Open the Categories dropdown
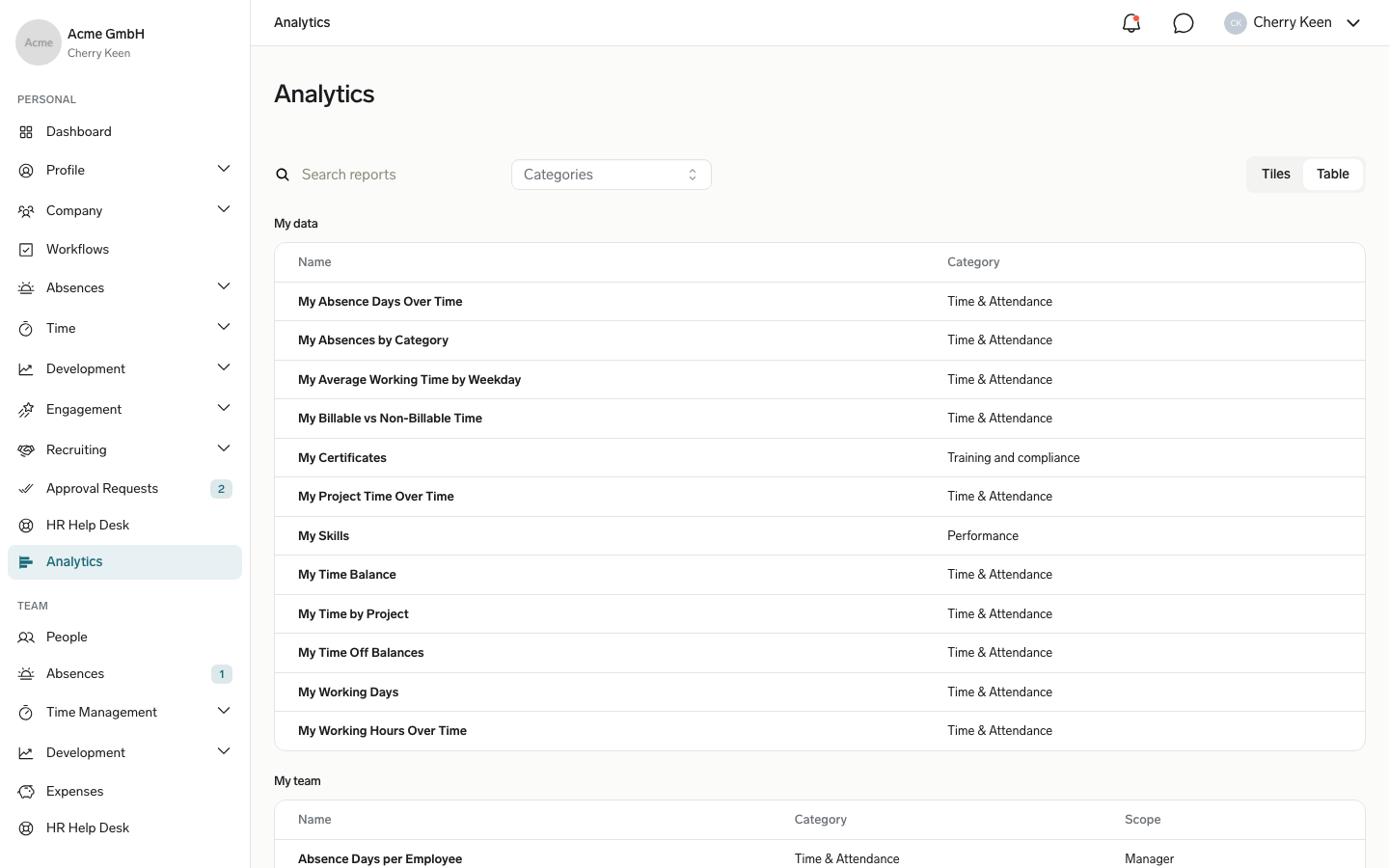Image resolution: width=1389 pixels, height=868 pixels. coord(612,175)
